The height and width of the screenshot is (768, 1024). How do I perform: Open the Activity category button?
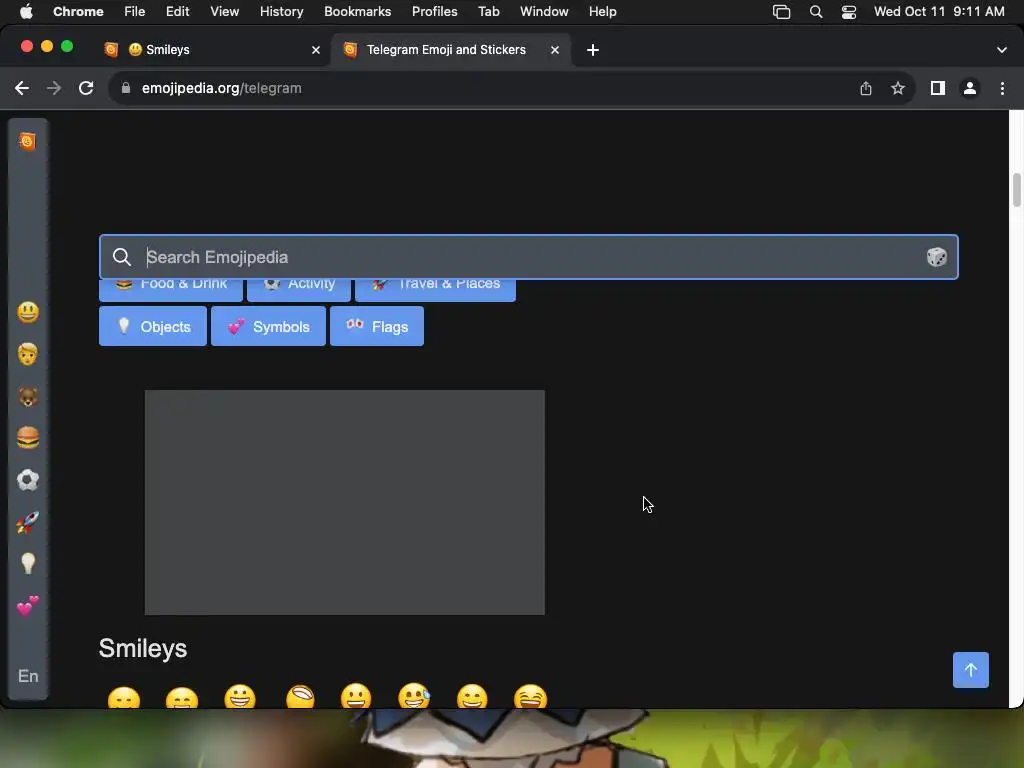click(x=299, y=290)
